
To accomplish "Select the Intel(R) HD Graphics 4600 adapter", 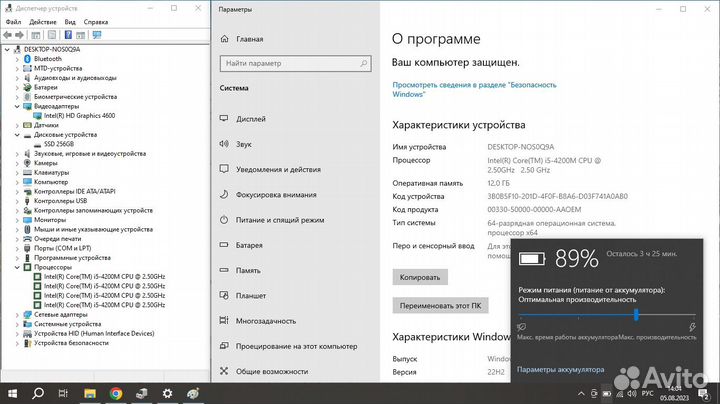I will point(79,116).
